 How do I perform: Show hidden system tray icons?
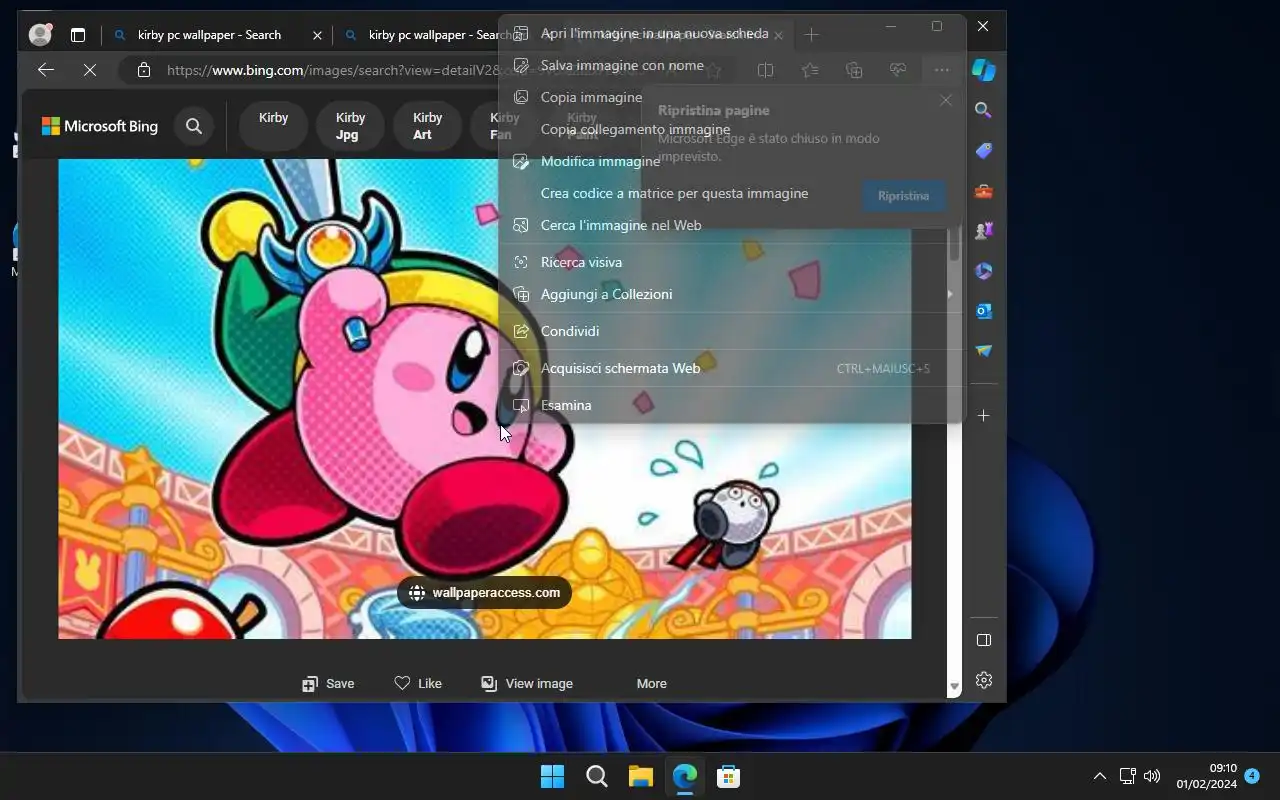coord(1100,776)
